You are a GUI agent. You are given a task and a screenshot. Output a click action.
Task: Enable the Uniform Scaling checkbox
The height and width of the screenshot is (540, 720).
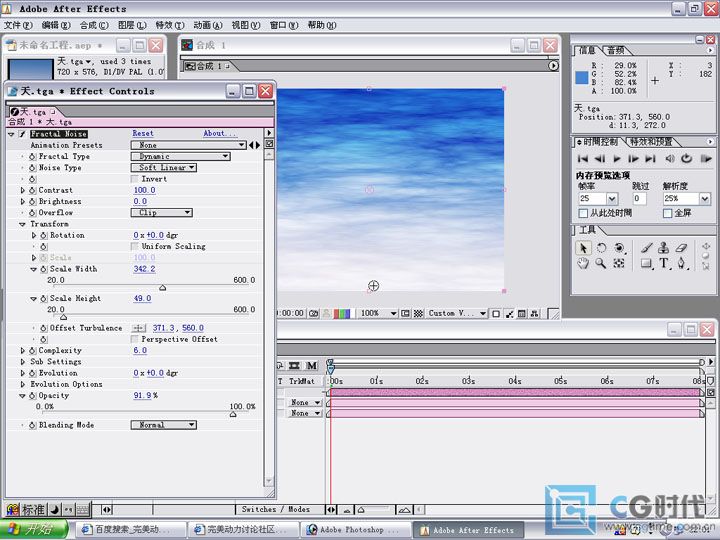click(x=135, y=246)
